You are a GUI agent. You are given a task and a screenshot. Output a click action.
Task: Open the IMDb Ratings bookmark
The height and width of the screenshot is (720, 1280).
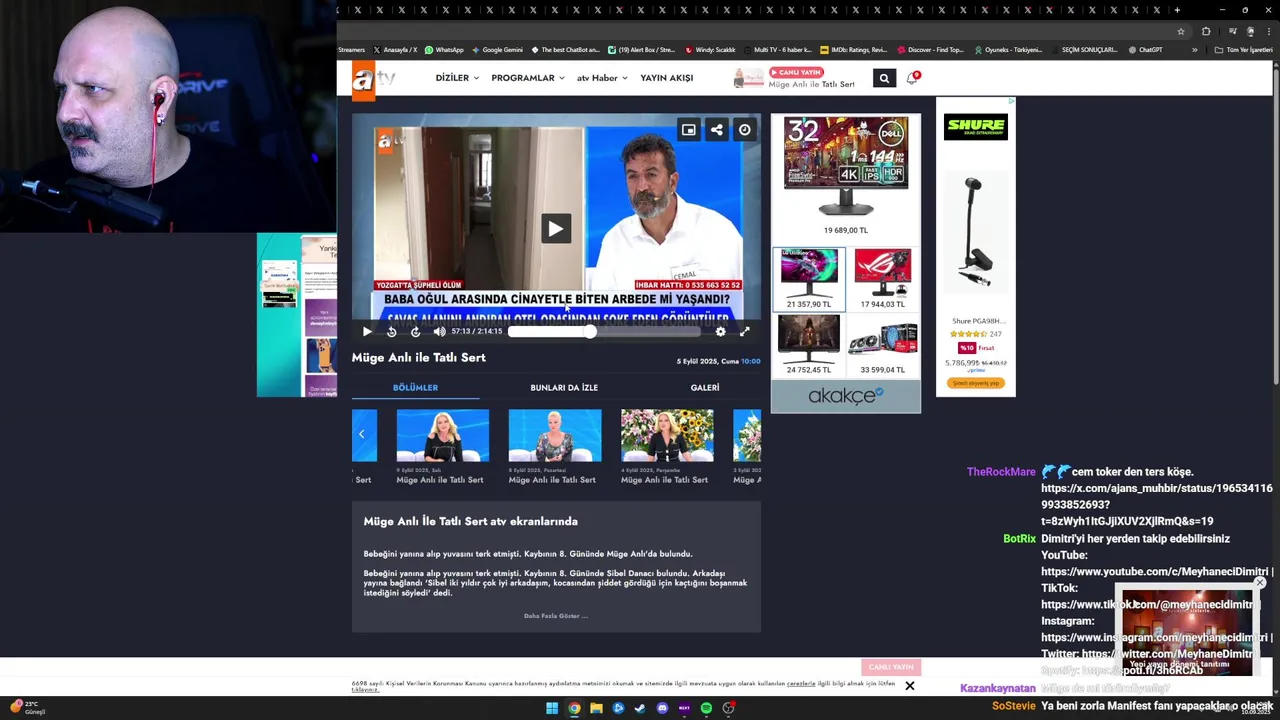pos(853,50)
